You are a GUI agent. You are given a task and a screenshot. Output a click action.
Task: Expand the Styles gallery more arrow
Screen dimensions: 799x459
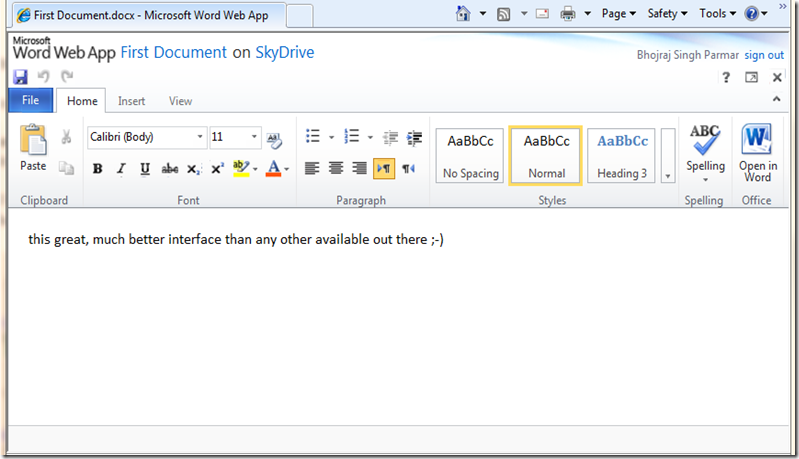[x=668, y=175]
